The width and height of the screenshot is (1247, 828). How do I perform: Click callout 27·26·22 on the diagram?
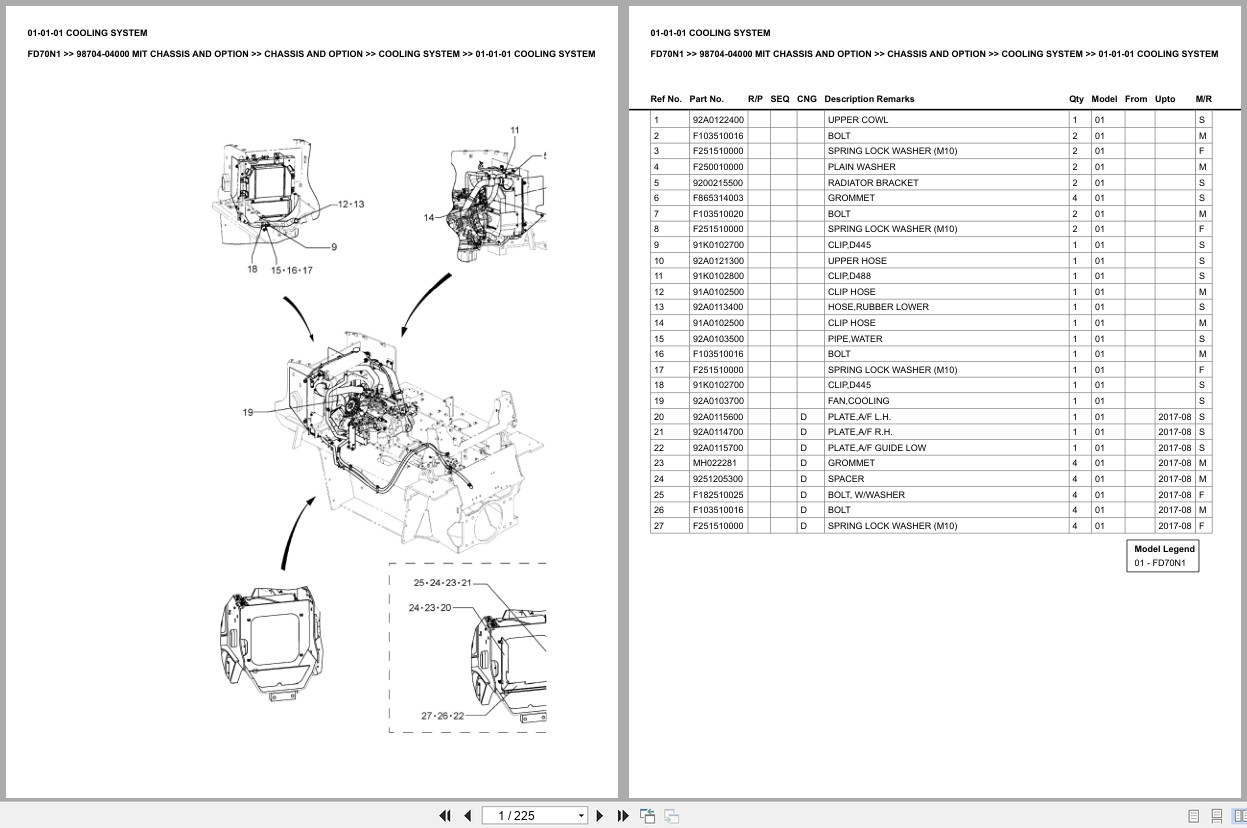(x=443, y=715)
